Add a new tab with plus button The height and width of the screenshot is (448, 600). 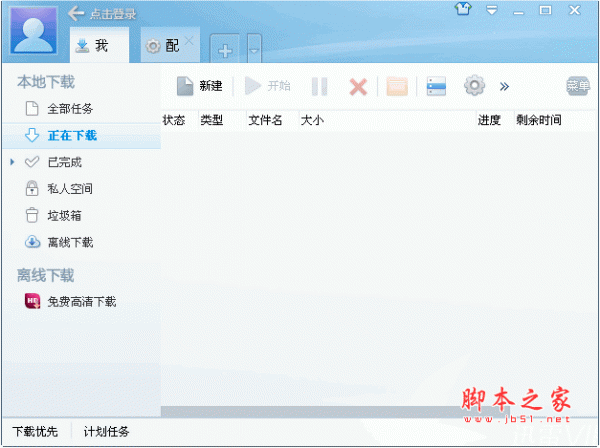click(x=225, y=50)
